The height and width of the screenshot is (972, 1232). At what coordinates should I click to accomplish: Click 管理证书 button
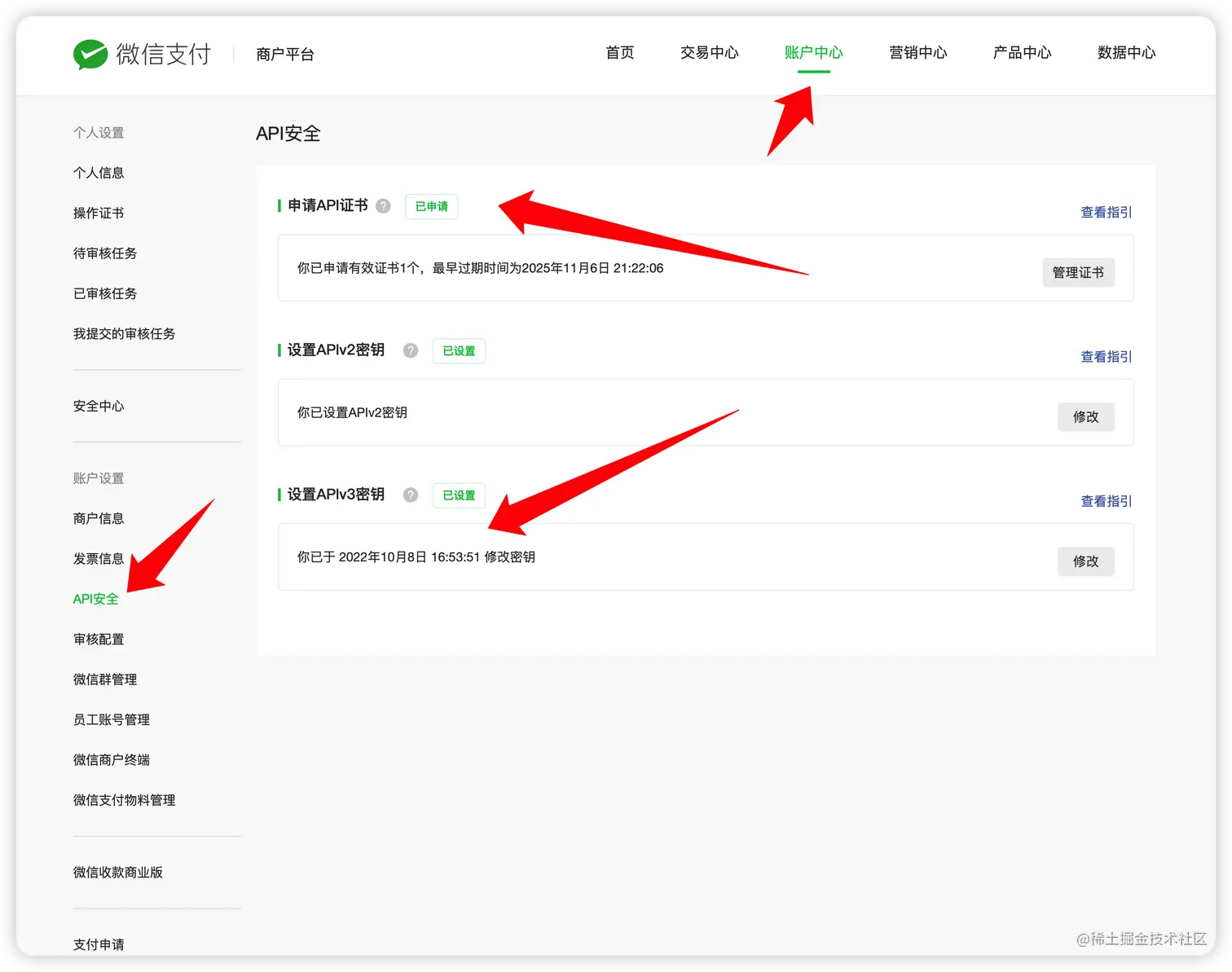pyautogui.click(x=1078, y=272)
